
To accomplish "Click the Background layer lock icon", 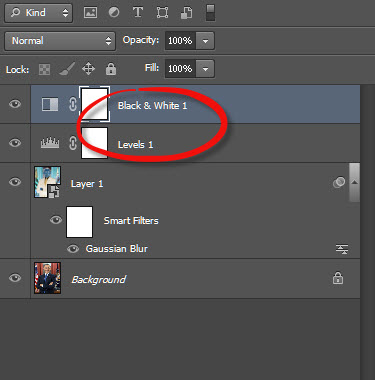I will click(x=338, y=277).
